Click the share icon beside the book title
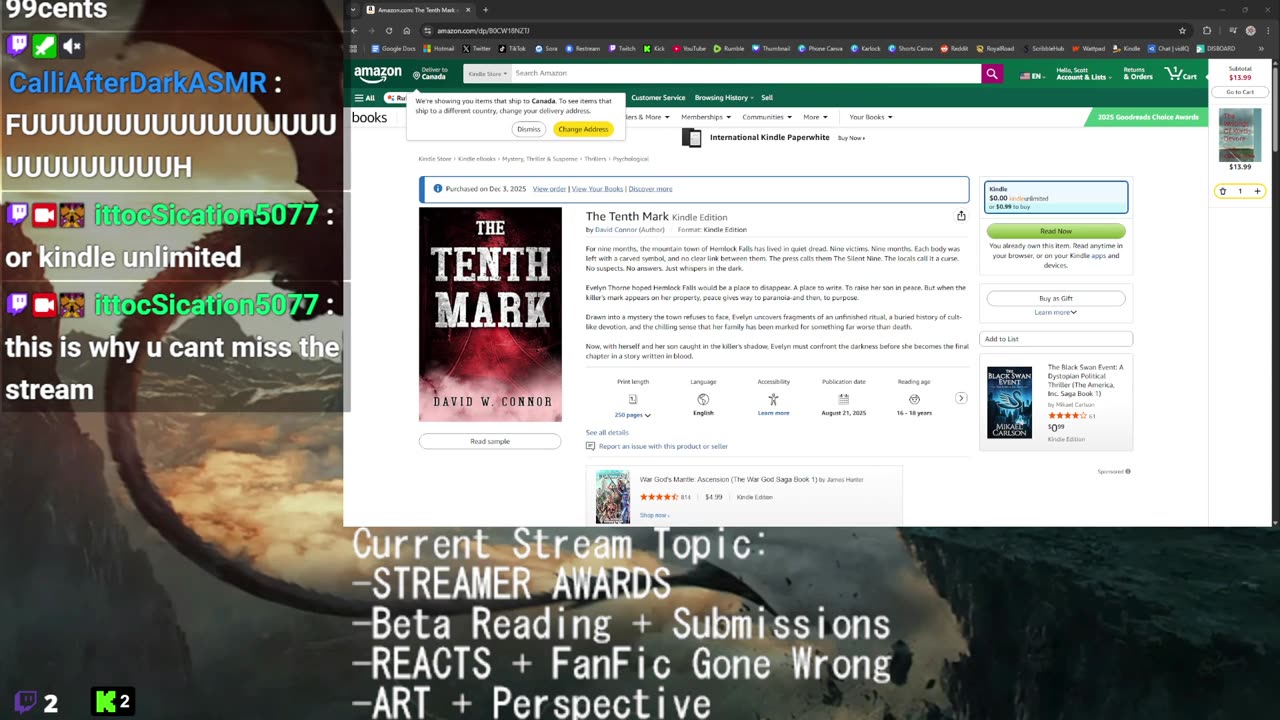This screenshot has height=720, width=1280. [x=961, y=216]
